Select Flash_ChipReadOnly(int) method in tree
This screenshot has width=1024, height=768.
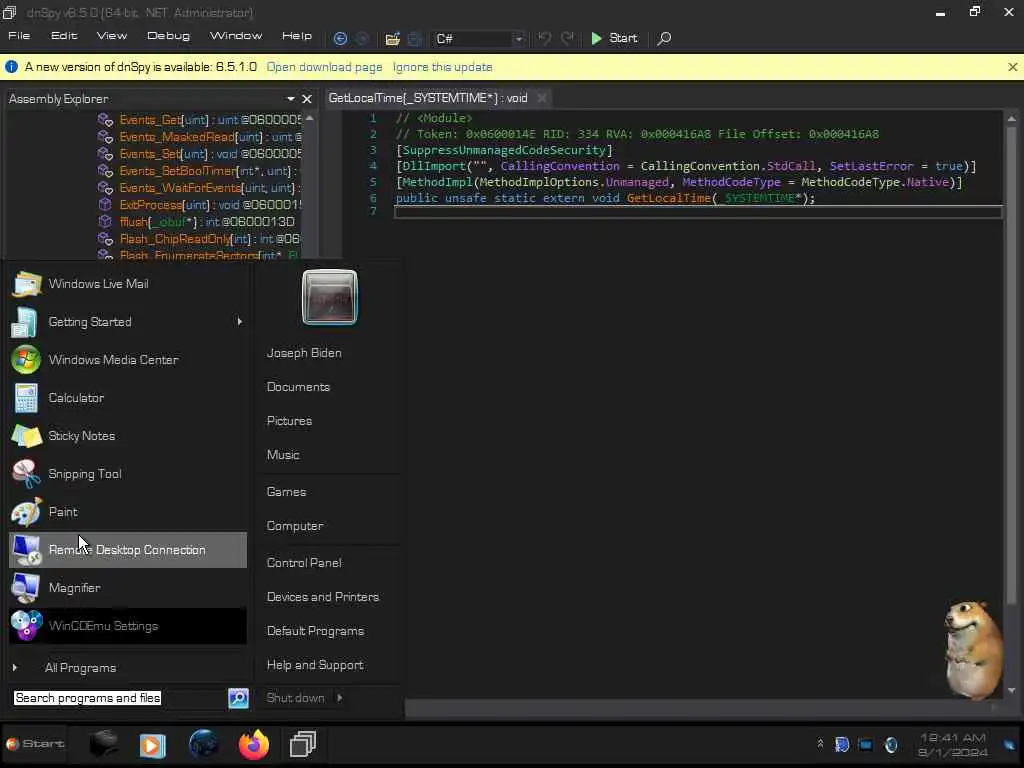(x=200, y=239)
